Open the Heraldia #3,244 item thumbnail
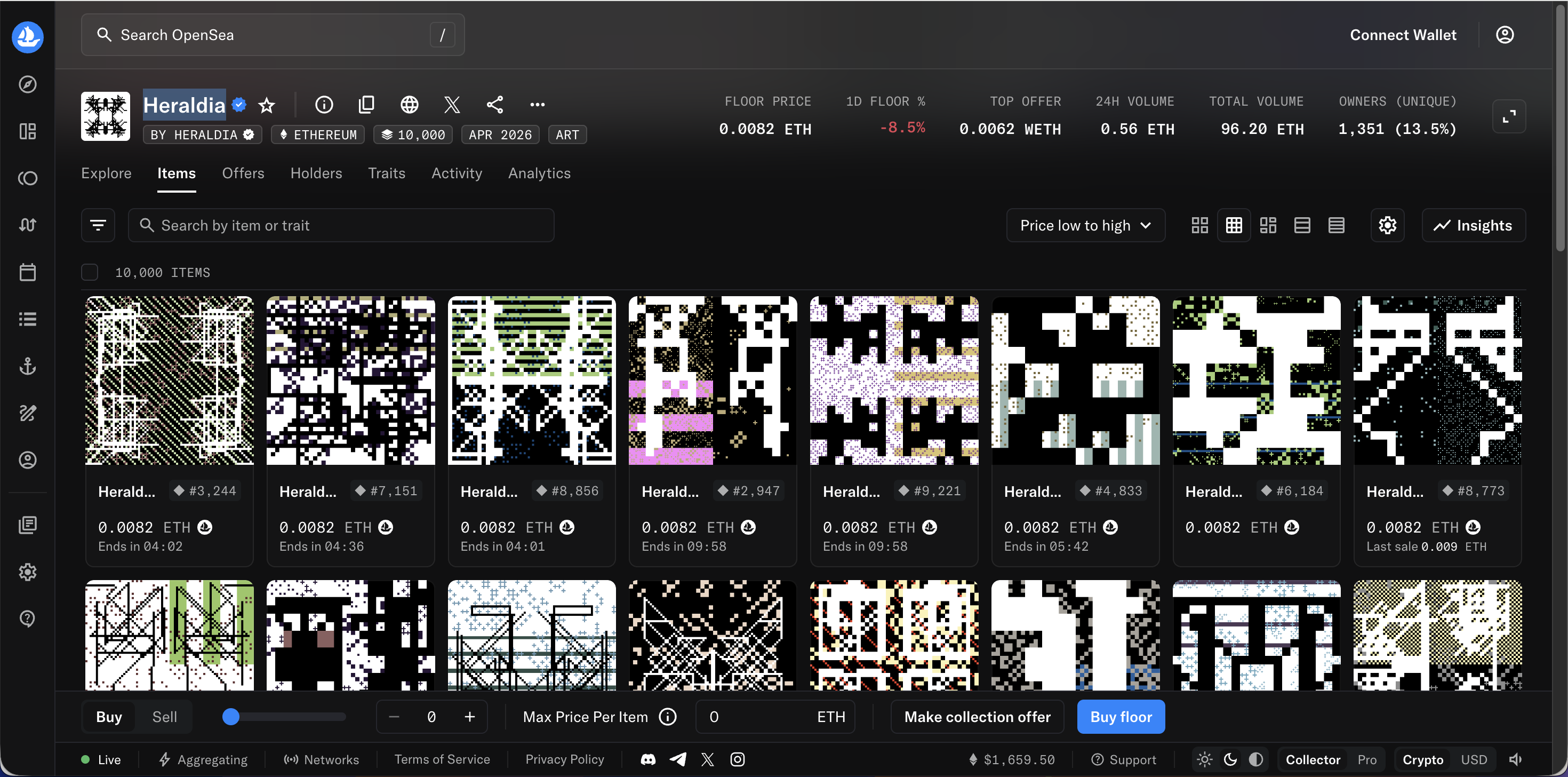The image size is (1568, 777). pos(169,380)
